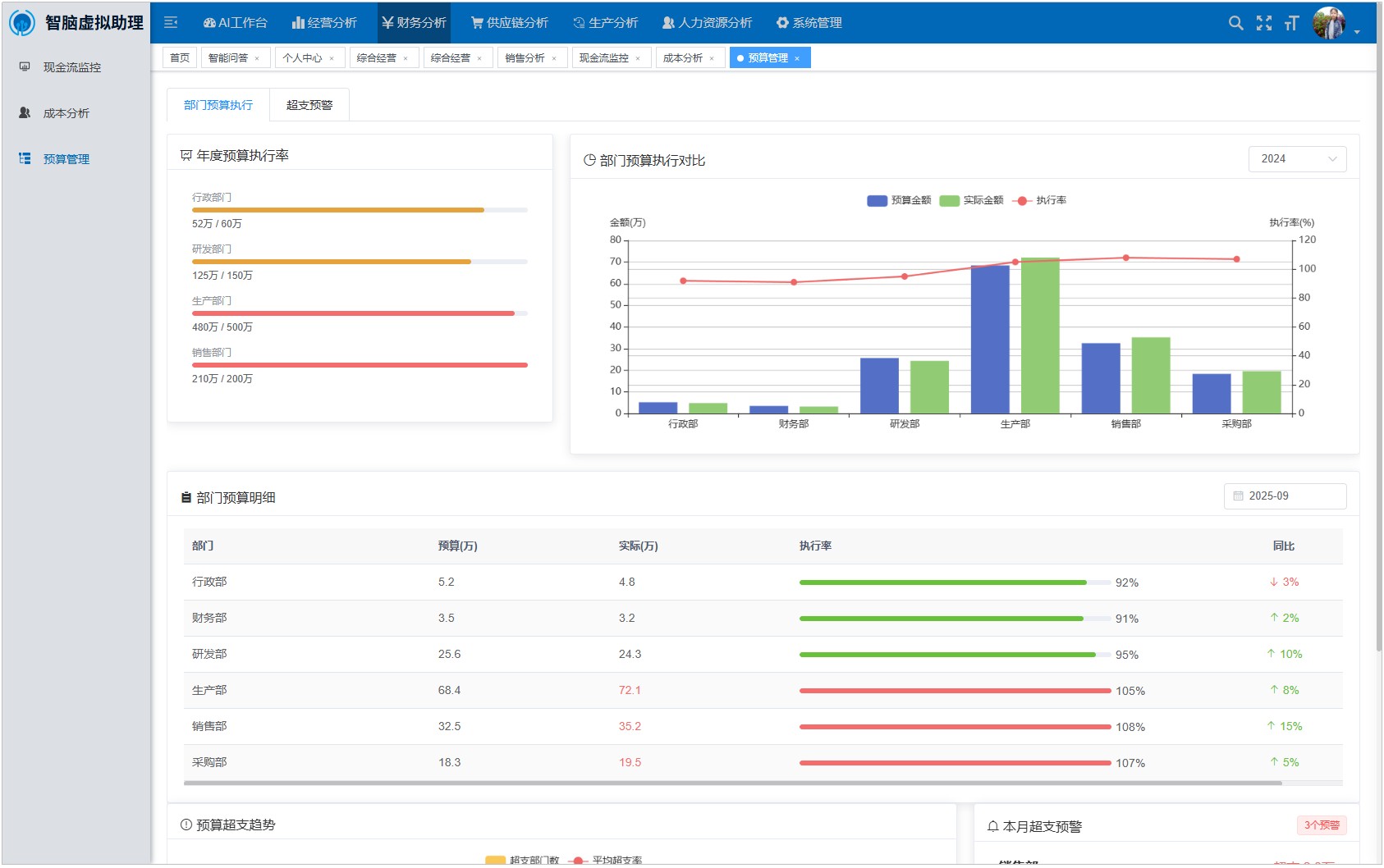
Task: Toggle fullscreen mode icon
Action: point(1264,23)
